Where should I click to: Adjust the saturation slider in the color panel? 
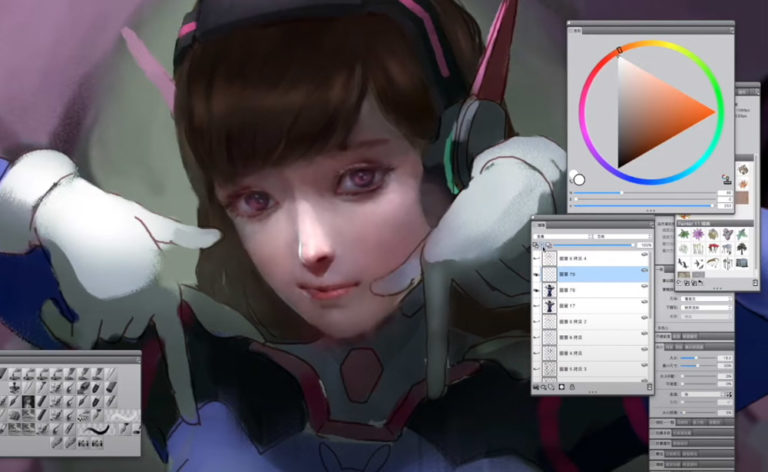pyautogui.click(x=645, y=199)
